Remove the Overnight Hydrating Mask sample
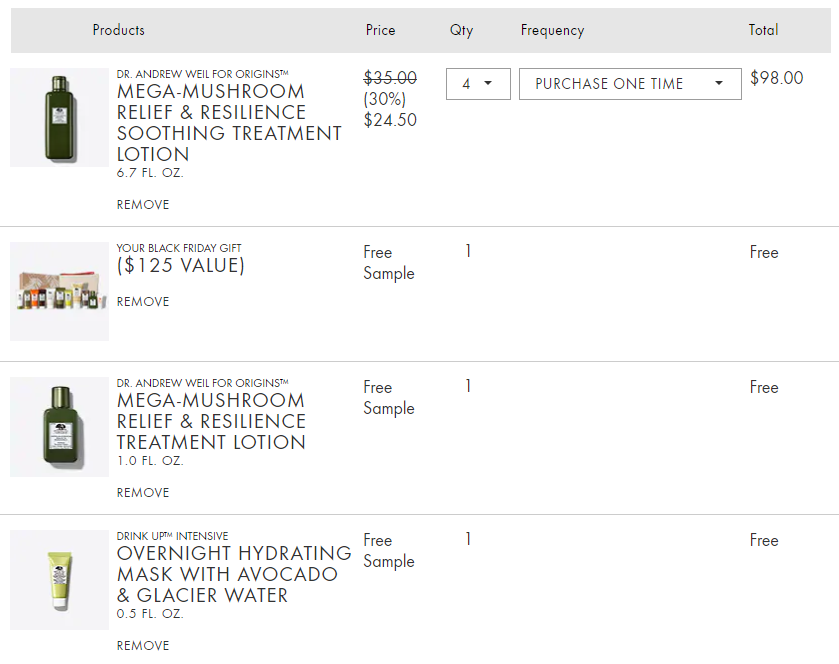 point(143,646)
